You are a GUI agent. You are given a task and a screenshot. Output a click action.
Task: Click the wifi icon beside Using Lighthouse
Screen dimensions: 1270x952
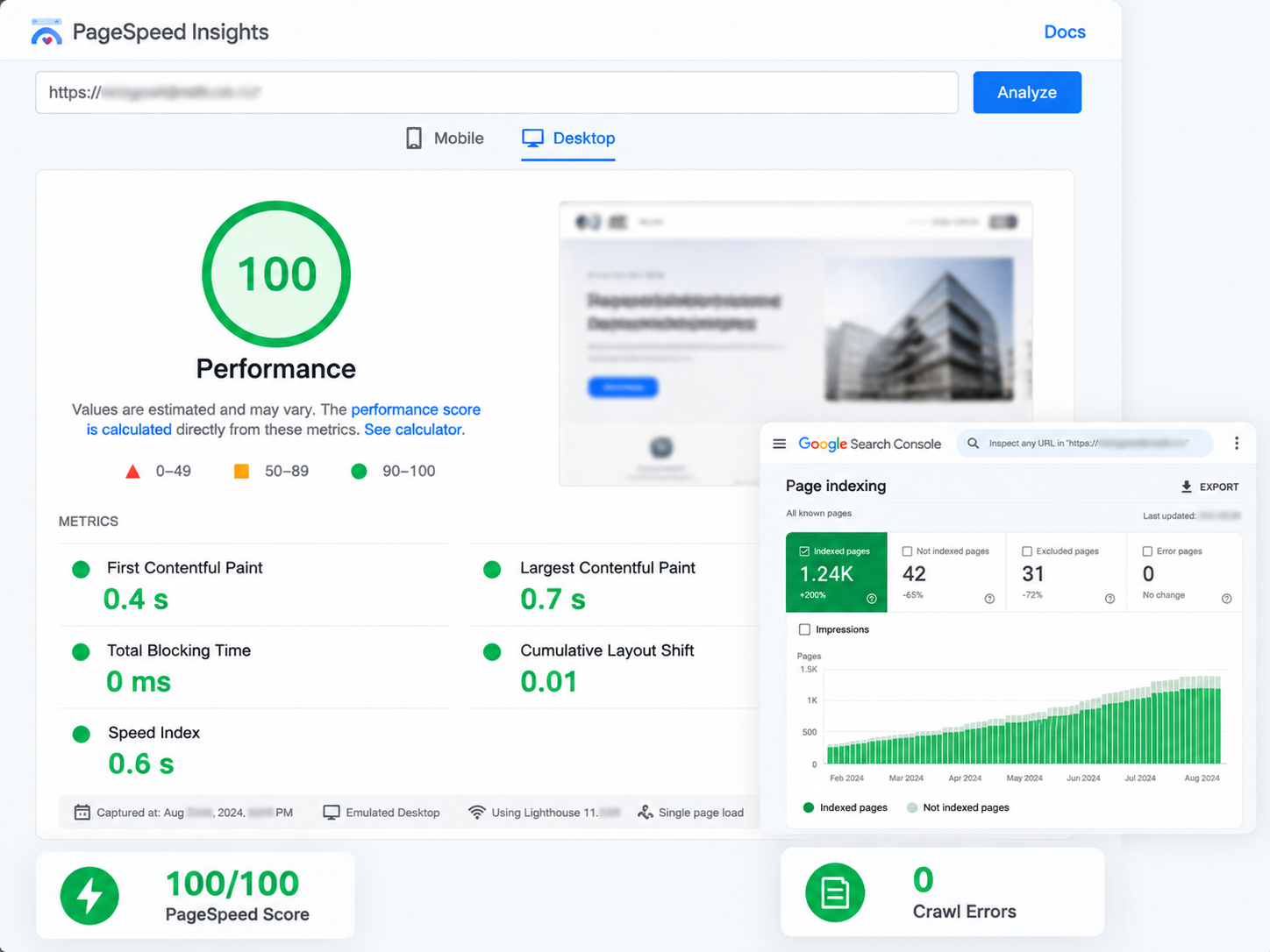click(476, 813)
